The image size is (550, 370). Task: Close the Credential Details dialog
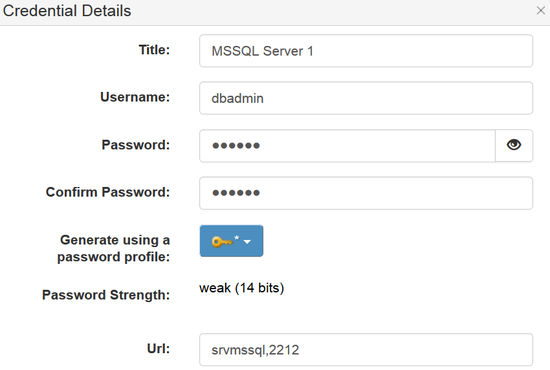pos(541,11)
